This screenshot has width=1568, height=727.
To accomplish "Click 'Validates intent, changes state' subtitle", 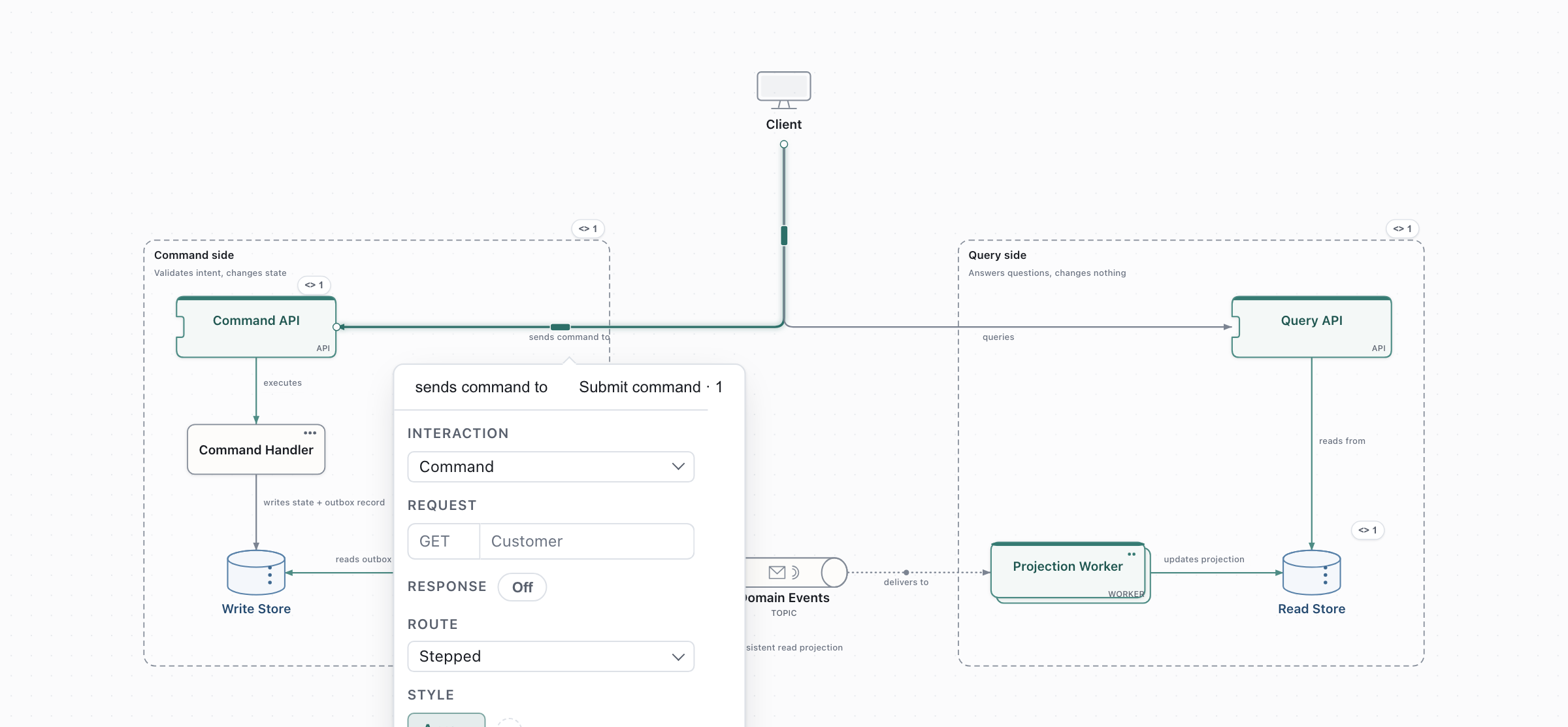I will 220,273.
